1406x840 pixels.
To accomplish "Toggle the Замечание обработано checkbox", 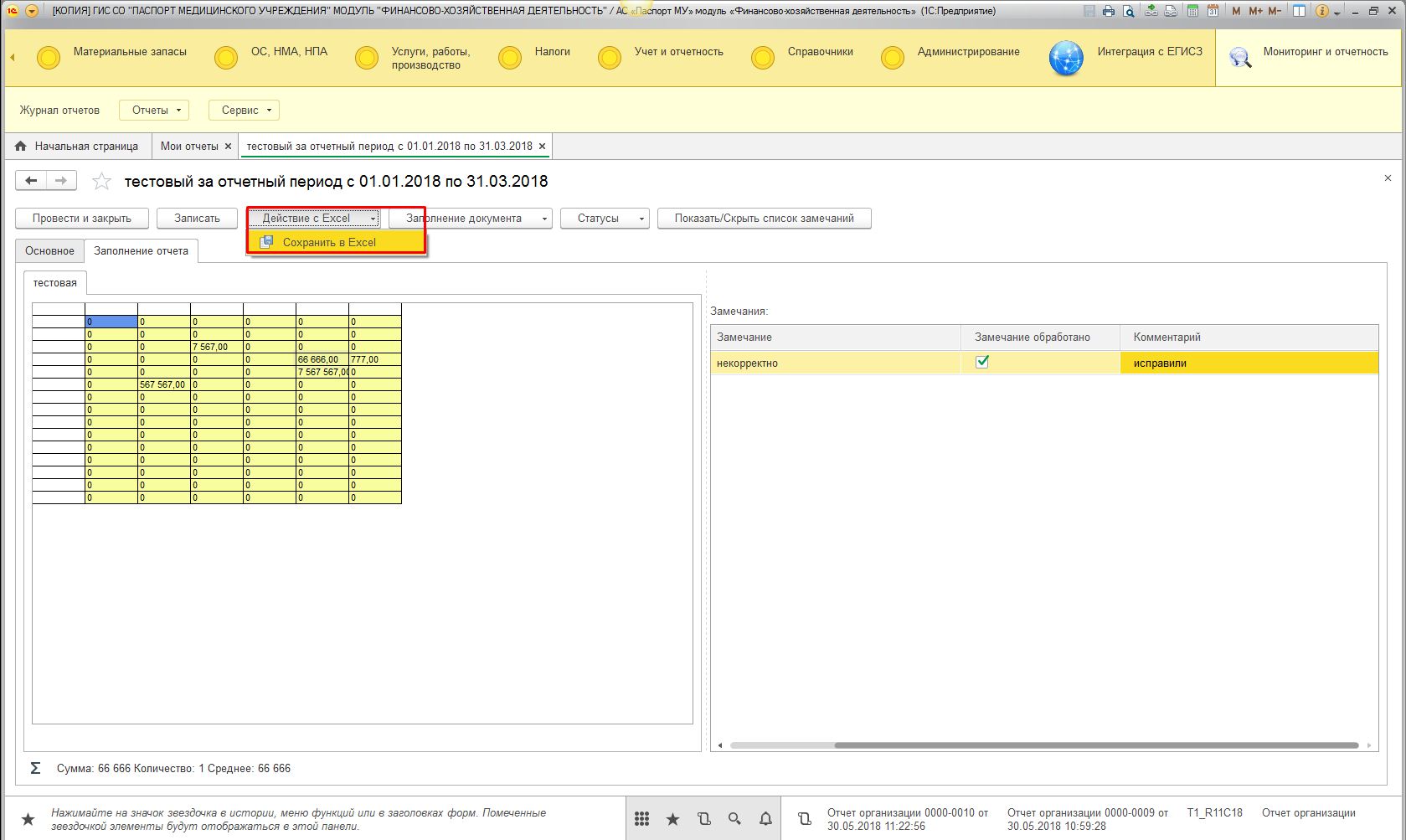I will point(982,362).
